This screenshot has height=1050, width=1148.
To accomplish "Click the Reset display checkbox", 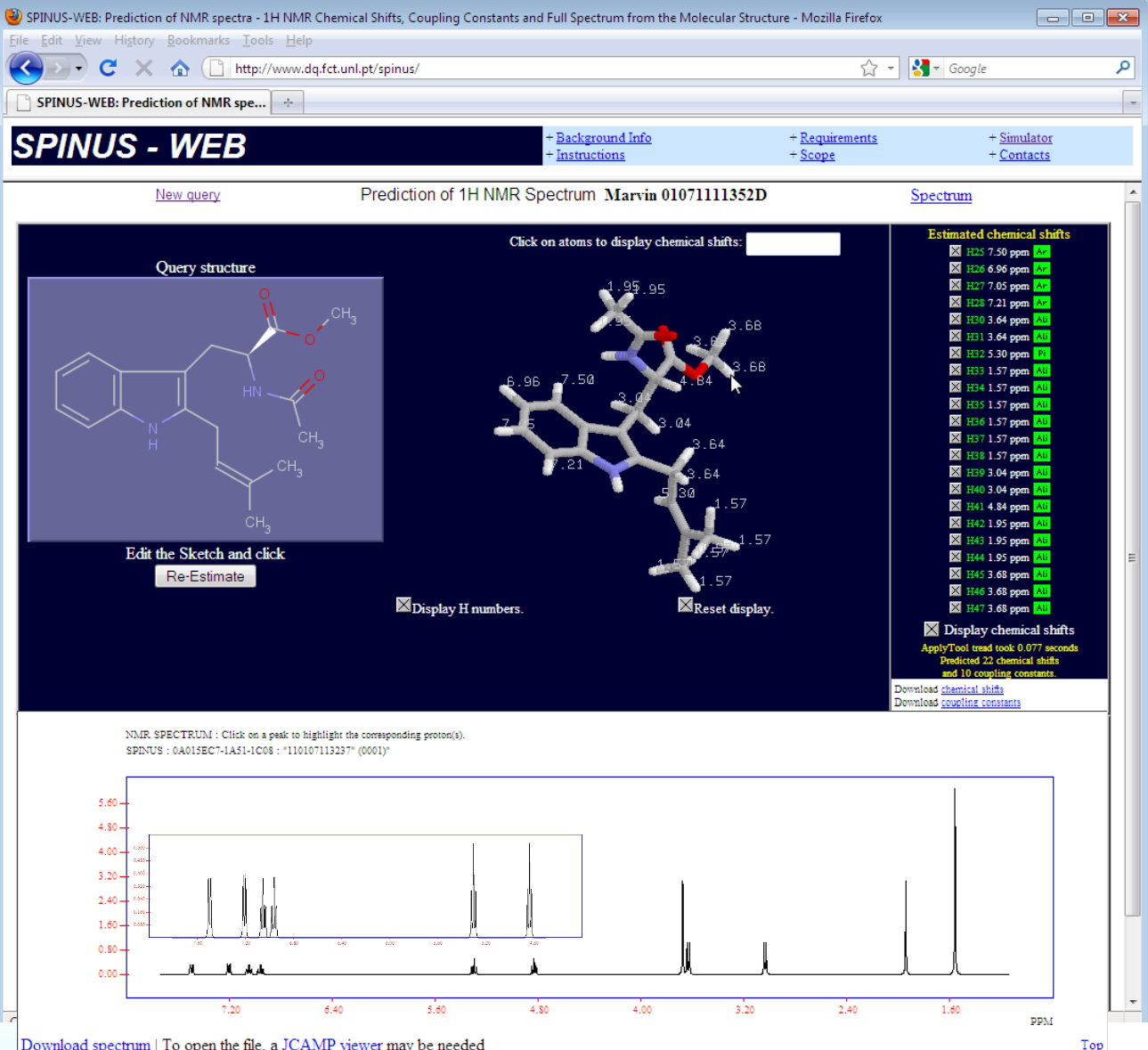I will [685, 606].
